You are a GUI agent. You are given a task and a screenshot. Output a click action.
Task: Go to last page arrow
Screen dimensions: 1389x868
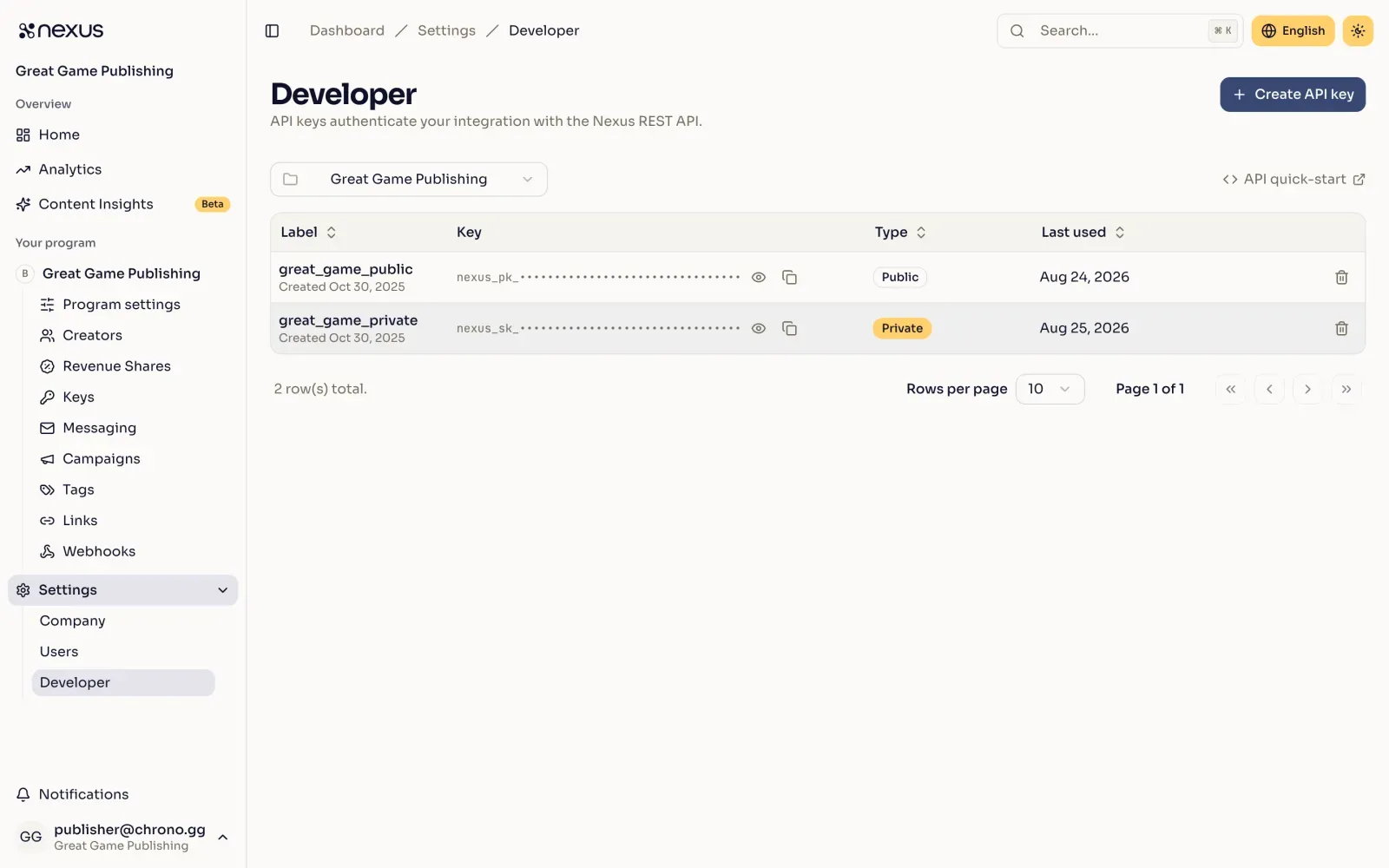pos(1346,389)
